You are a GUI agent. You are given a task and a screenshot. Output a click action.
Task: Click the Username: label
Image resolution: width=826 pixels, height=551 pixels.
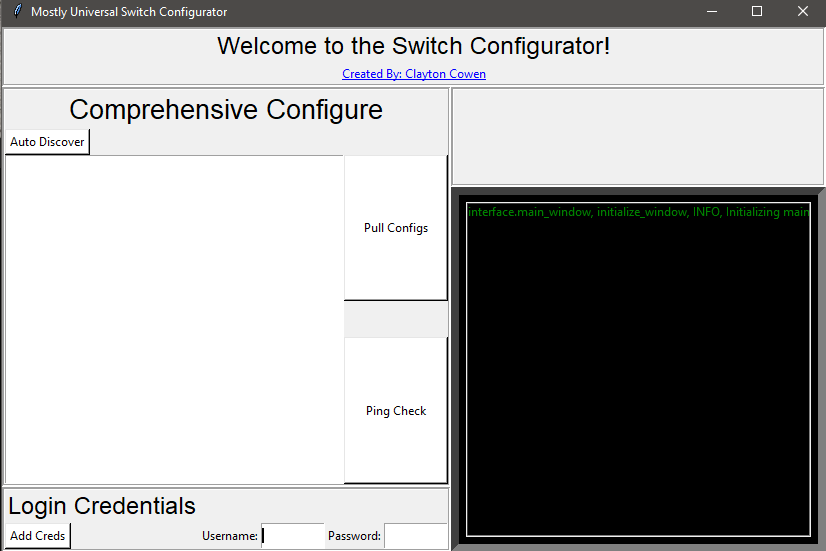(230, 536)
